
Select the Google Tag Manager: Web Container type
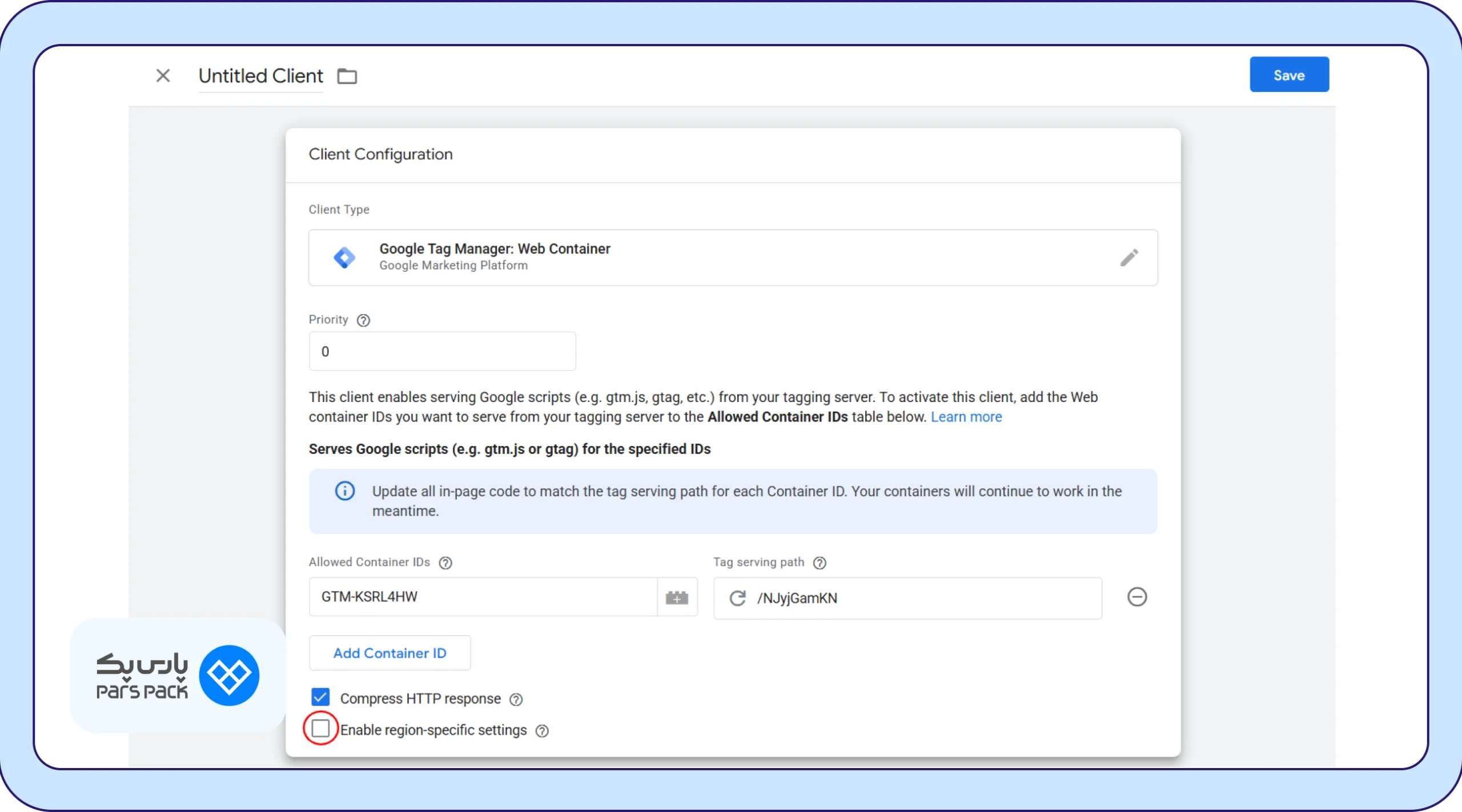click(733, 258)
